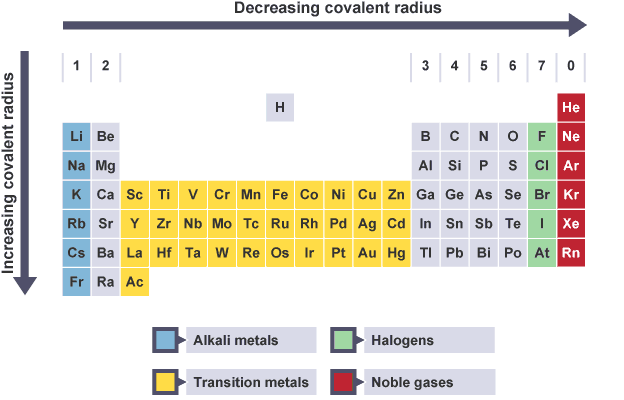Click the Transition metals legend label
624x400 pixels.
(x=236, y=382)
